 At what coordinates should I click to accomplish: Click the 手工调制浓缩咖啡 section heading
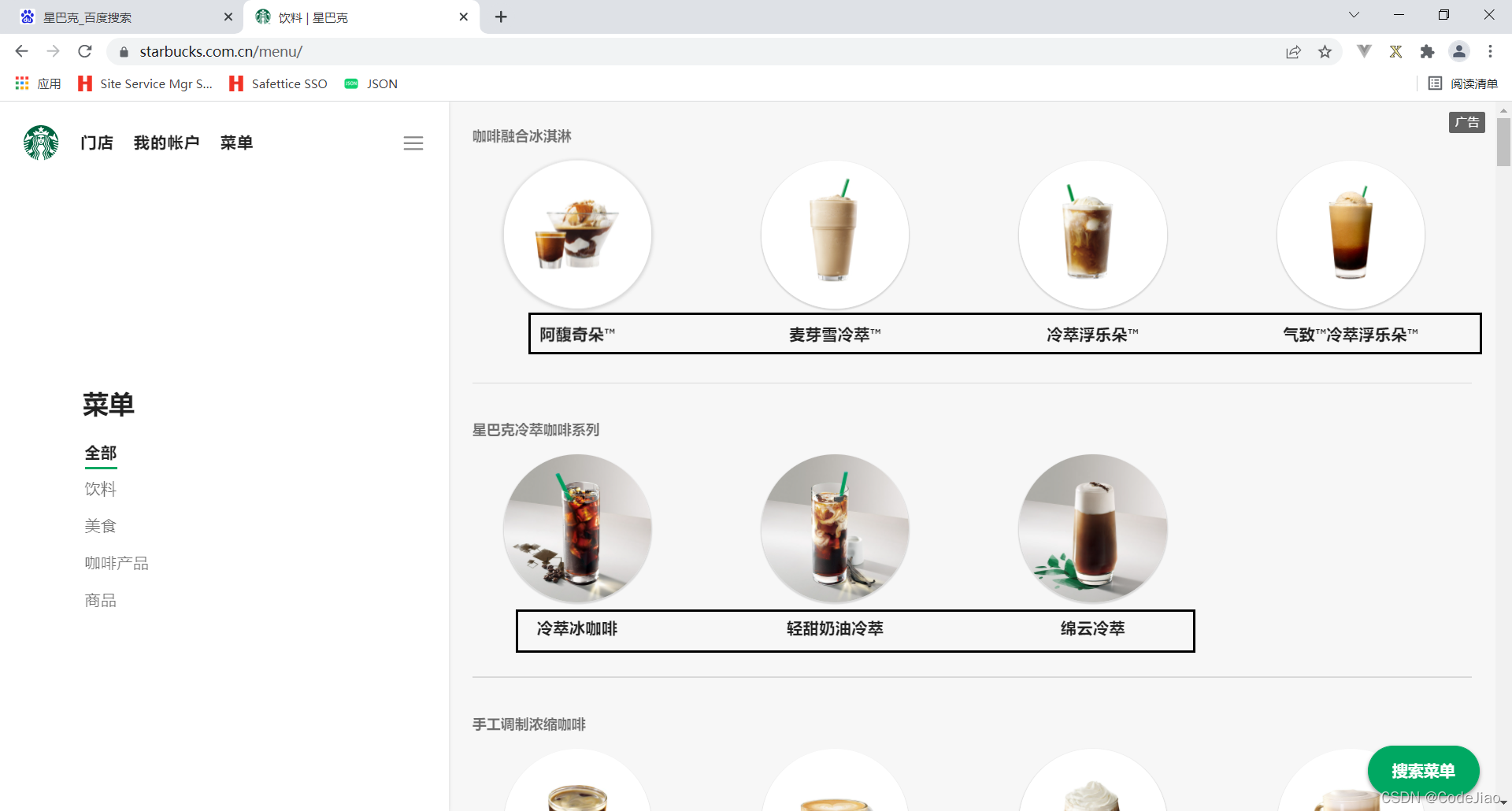[528, 724]
